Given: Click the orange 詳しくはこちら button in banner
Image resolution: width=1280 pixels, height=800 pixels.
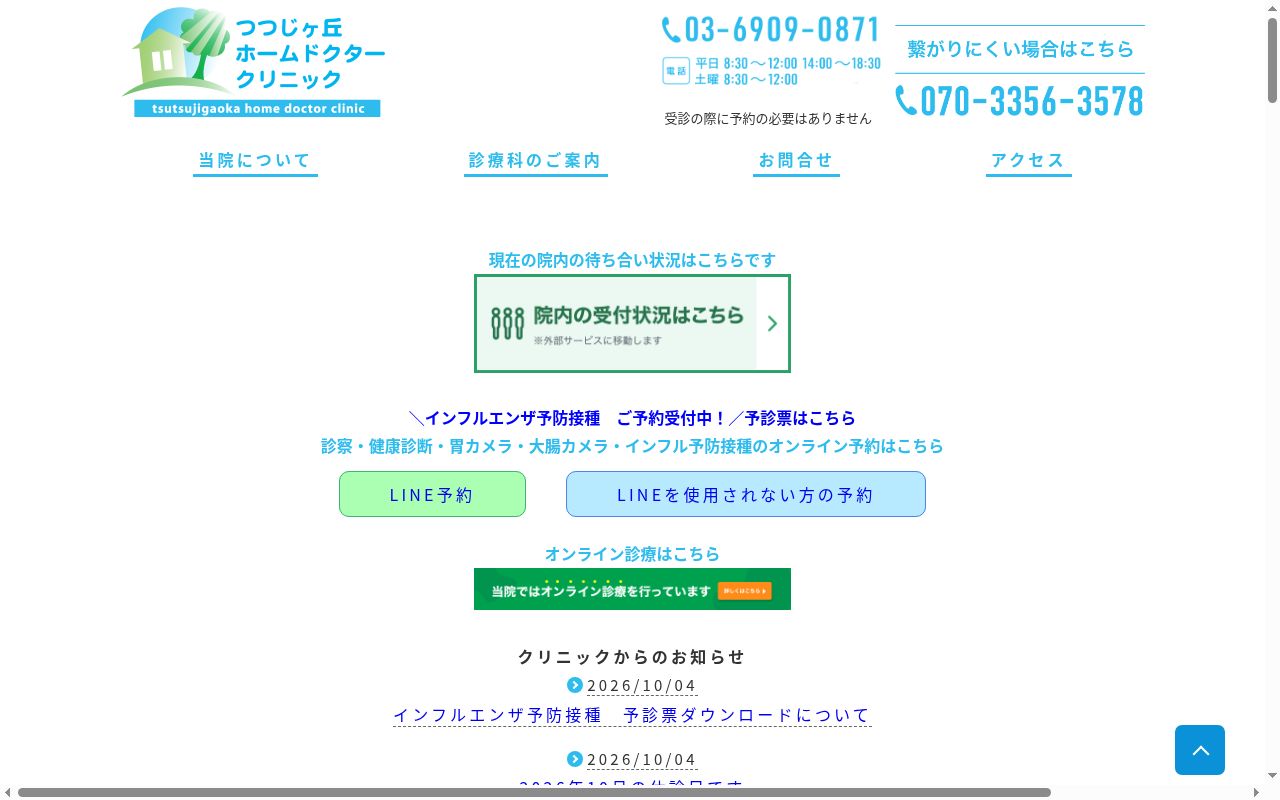Looking at the screenshot, I should 744,591.
